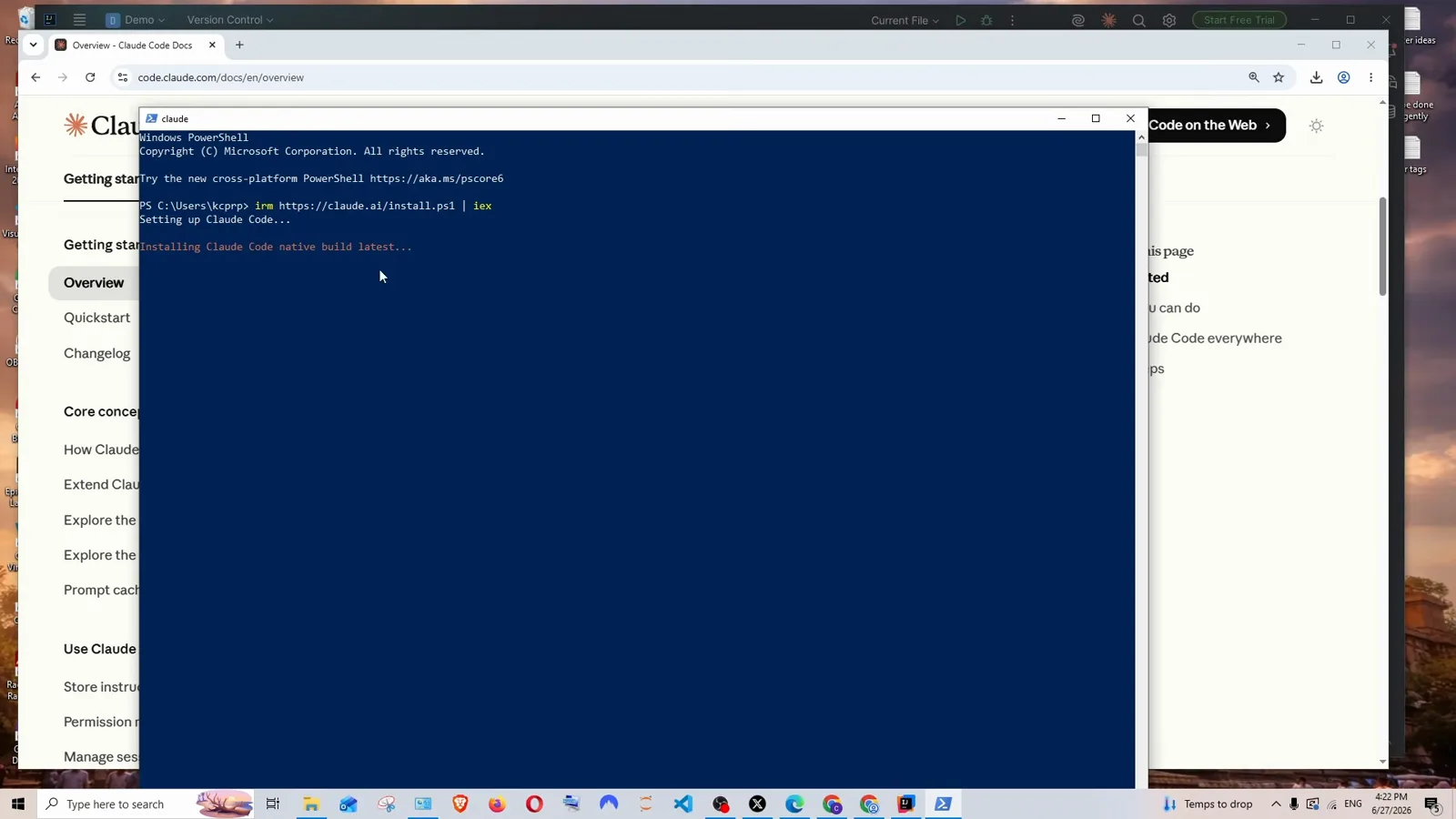Screen dimensions: 1456x819
Task: Click the address bar URL code.claude.com/docs/en/overview
Action: click(x=221, y=77)
